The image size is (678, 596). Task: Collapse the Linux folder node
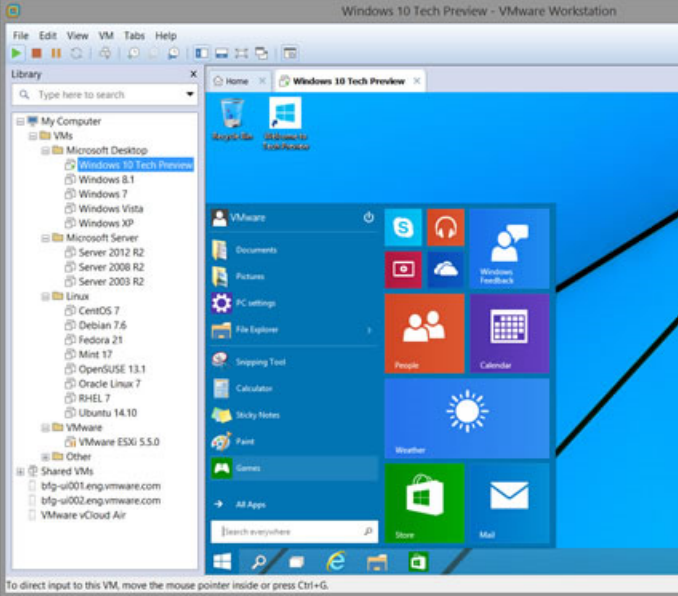pos(45,297)
